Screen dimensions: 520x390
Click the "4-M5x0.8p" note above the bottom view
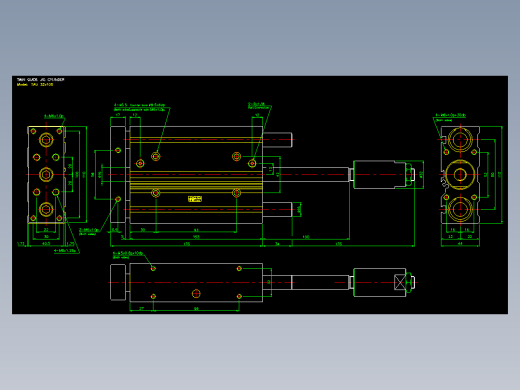[x=128, y=255]
